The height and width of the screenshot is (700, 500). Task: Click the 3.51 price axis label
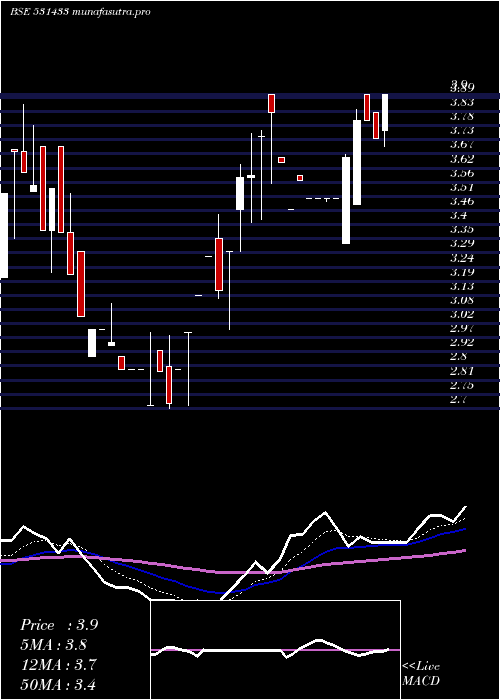click(x=462, y=187)
